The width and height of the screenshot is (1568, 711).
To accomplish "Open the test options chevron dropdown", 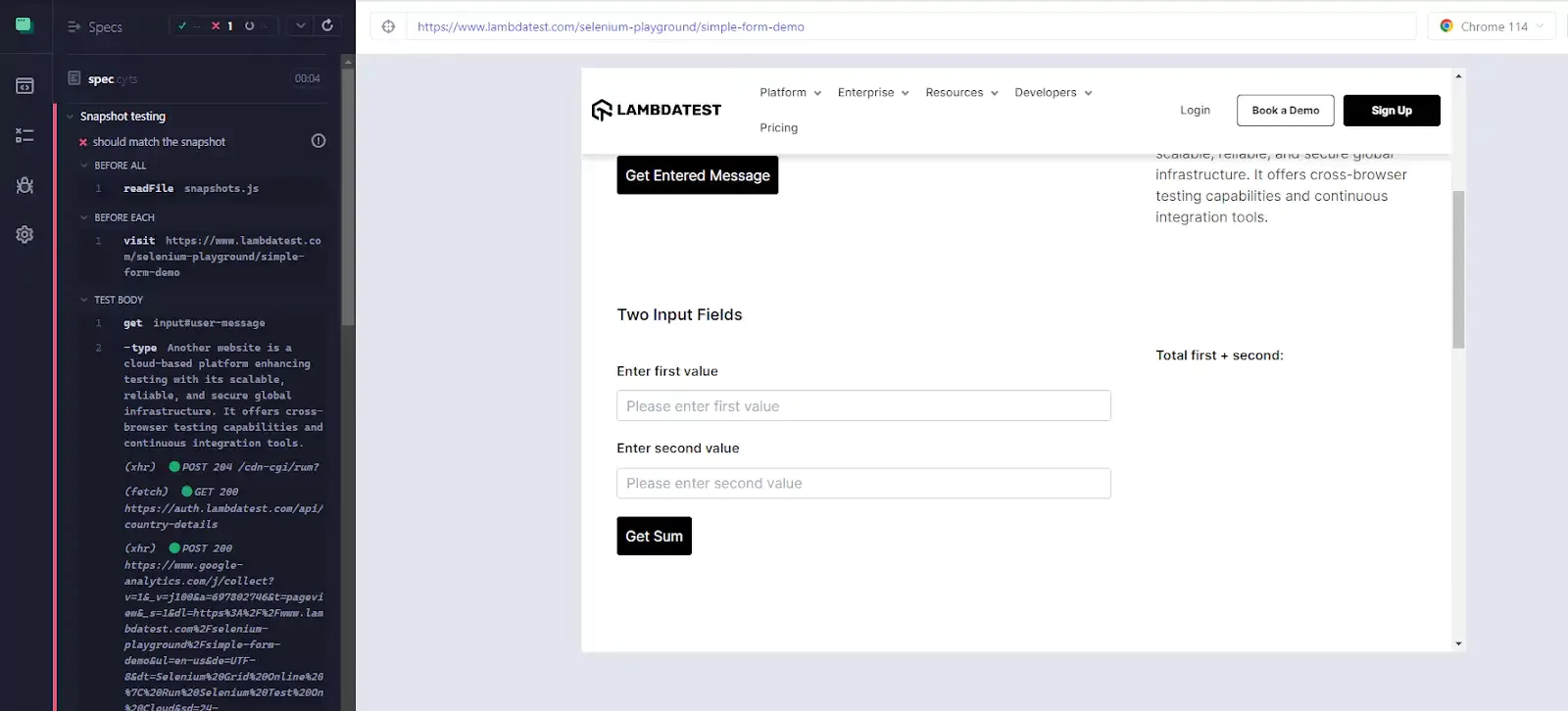I will pos(301,26).
